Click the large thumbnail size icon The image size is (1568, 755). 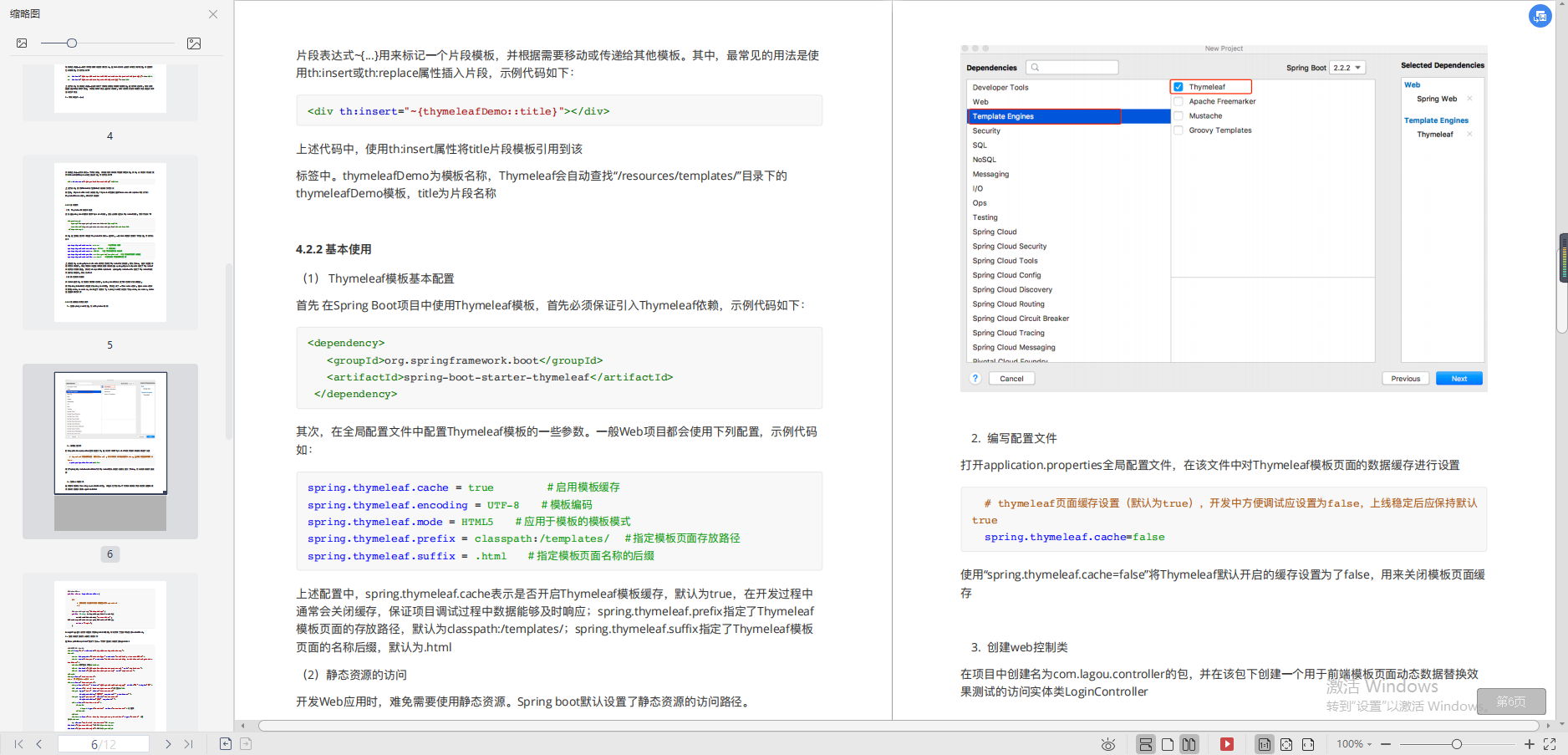pos(194,43)
